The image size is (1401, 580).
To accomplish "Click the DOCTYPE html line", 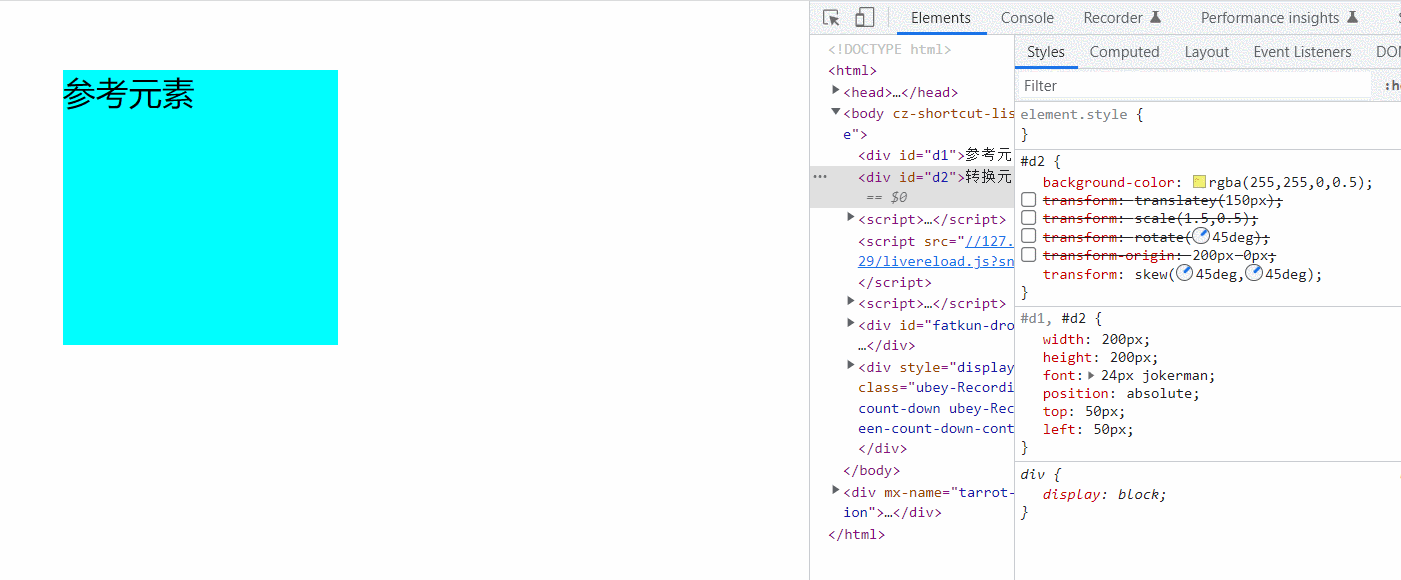I will [x=889, y=49].
